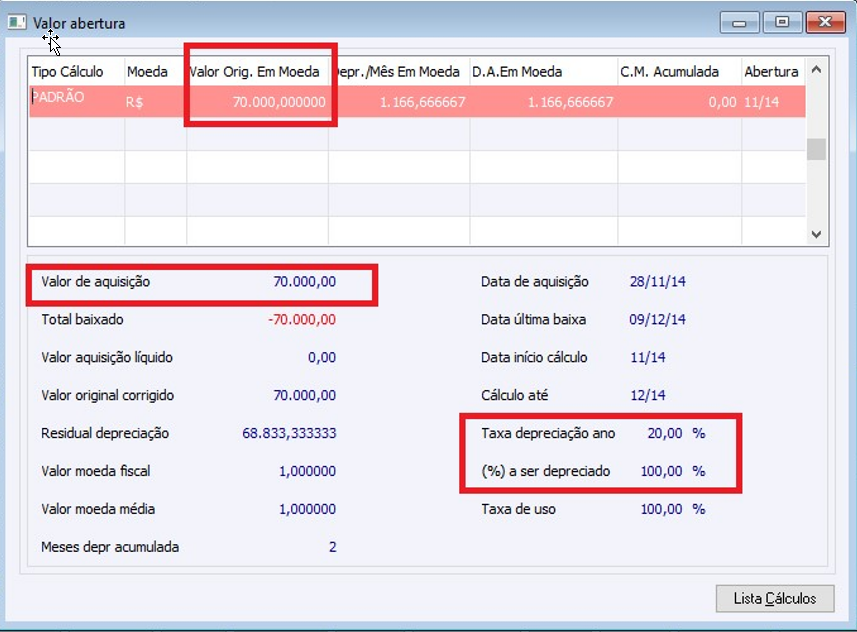Screen dimensions: 857x632
Task: Click the Valor de aquisição value 70.000,00
Action: (304, 282)
